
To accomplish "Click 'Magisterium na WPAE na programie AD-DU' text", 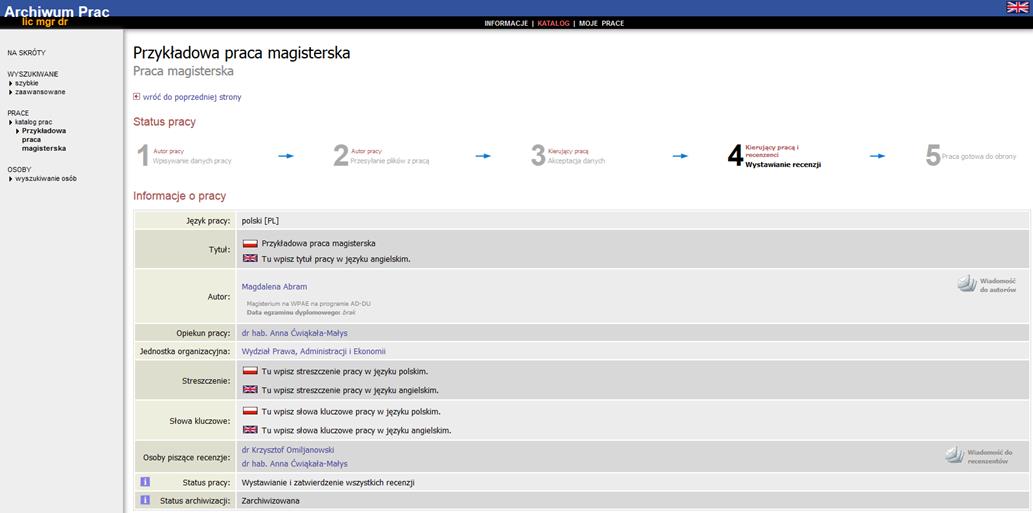I will [x=308, y=304].
